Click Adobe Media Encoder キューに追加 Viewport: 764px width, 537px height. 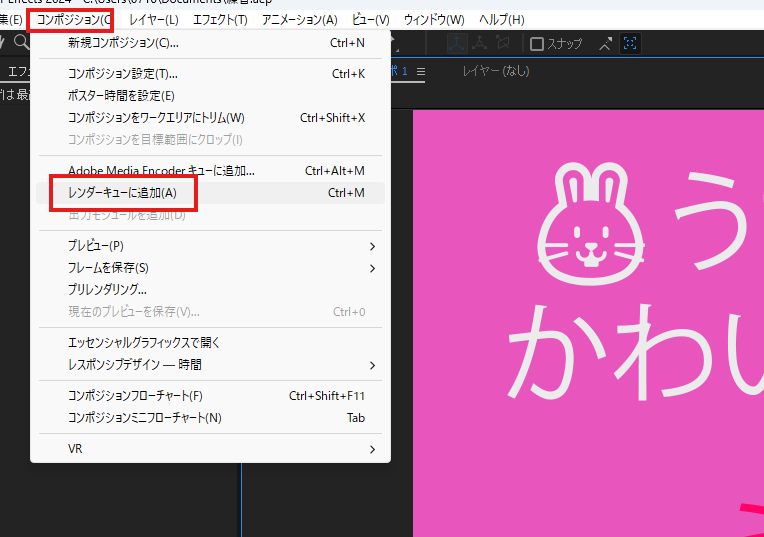pos(161,171)
